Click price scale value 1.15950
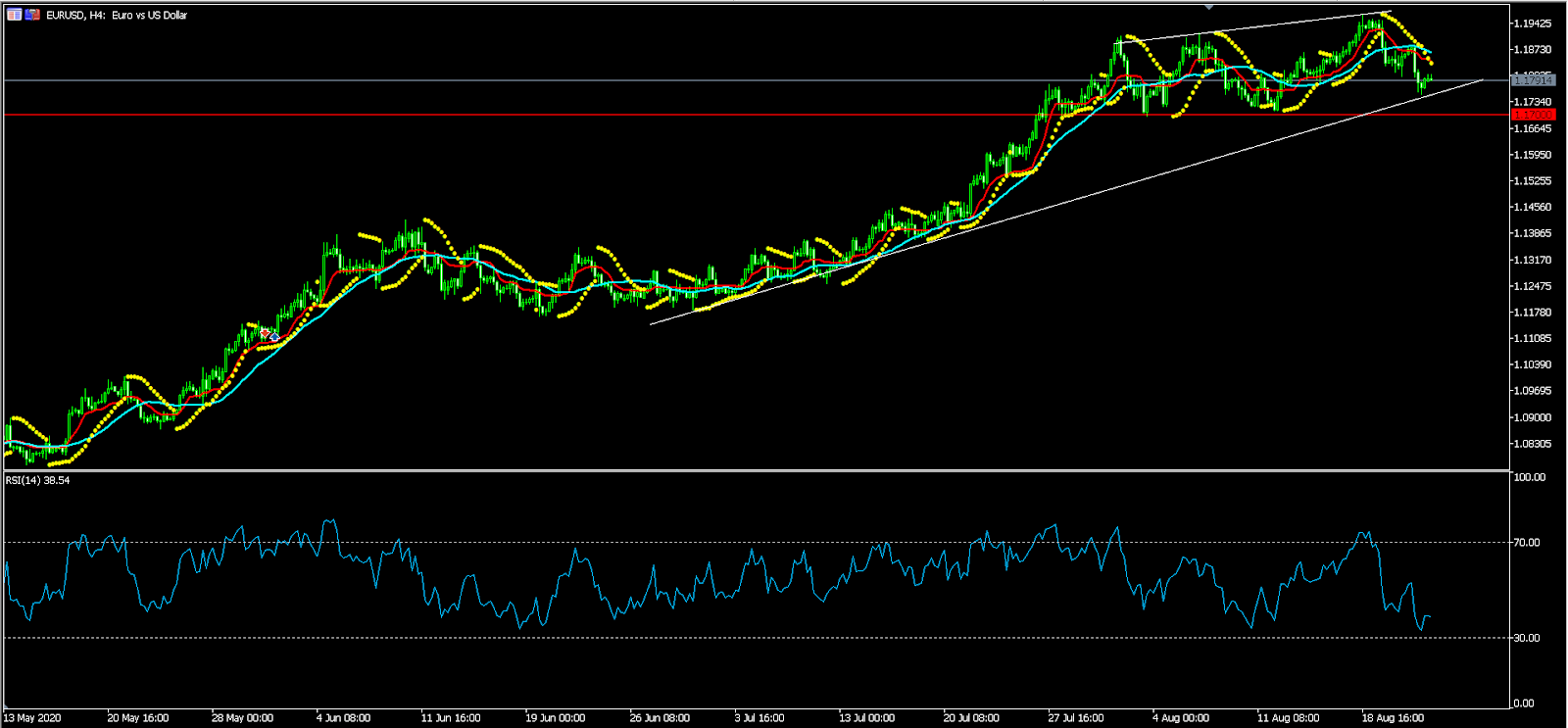This screenshot has width=1568, height=728. point(1532,155)
